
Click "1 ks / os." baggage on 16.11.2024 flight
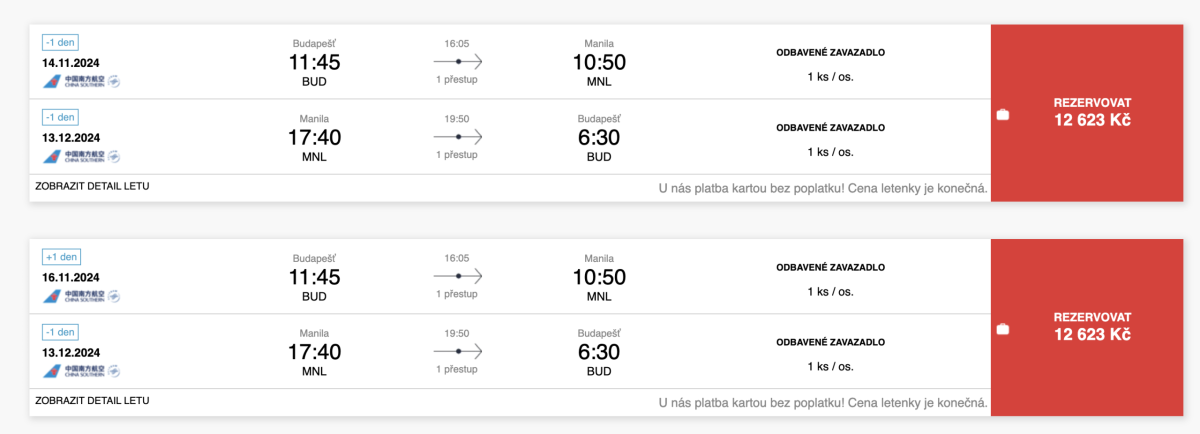point(830,291)
